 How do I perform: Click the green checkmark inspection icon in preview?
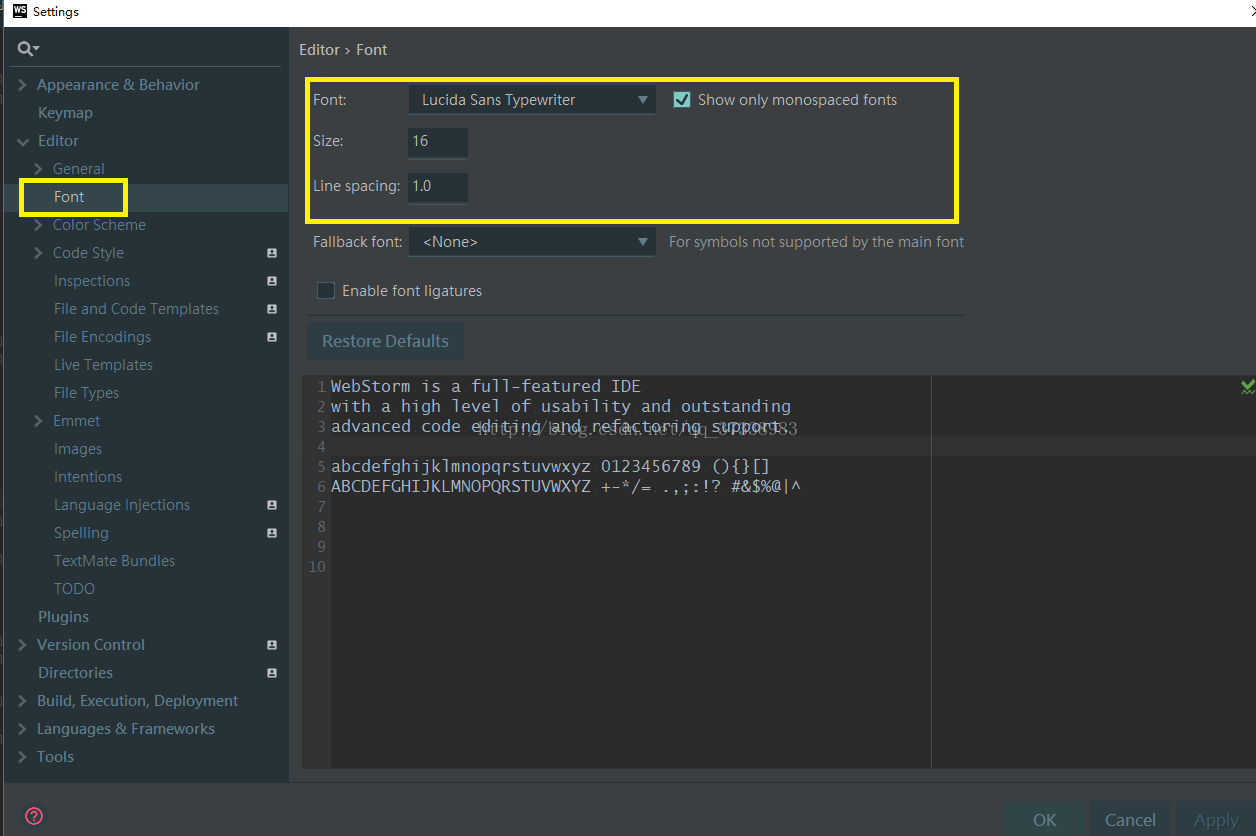1247,386
